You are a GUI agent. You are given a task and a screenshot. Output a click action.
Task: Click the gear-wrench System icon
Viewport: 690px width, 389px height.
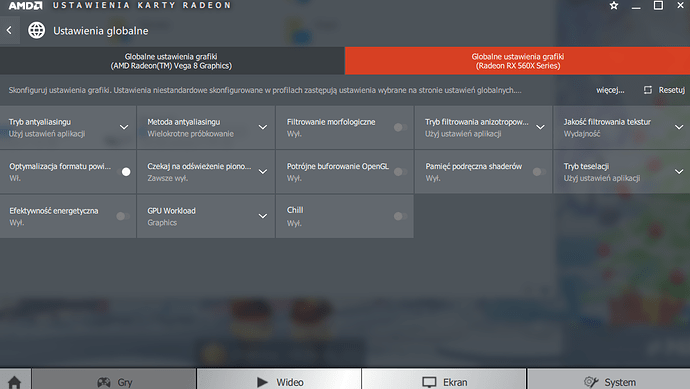coord(591,382)
